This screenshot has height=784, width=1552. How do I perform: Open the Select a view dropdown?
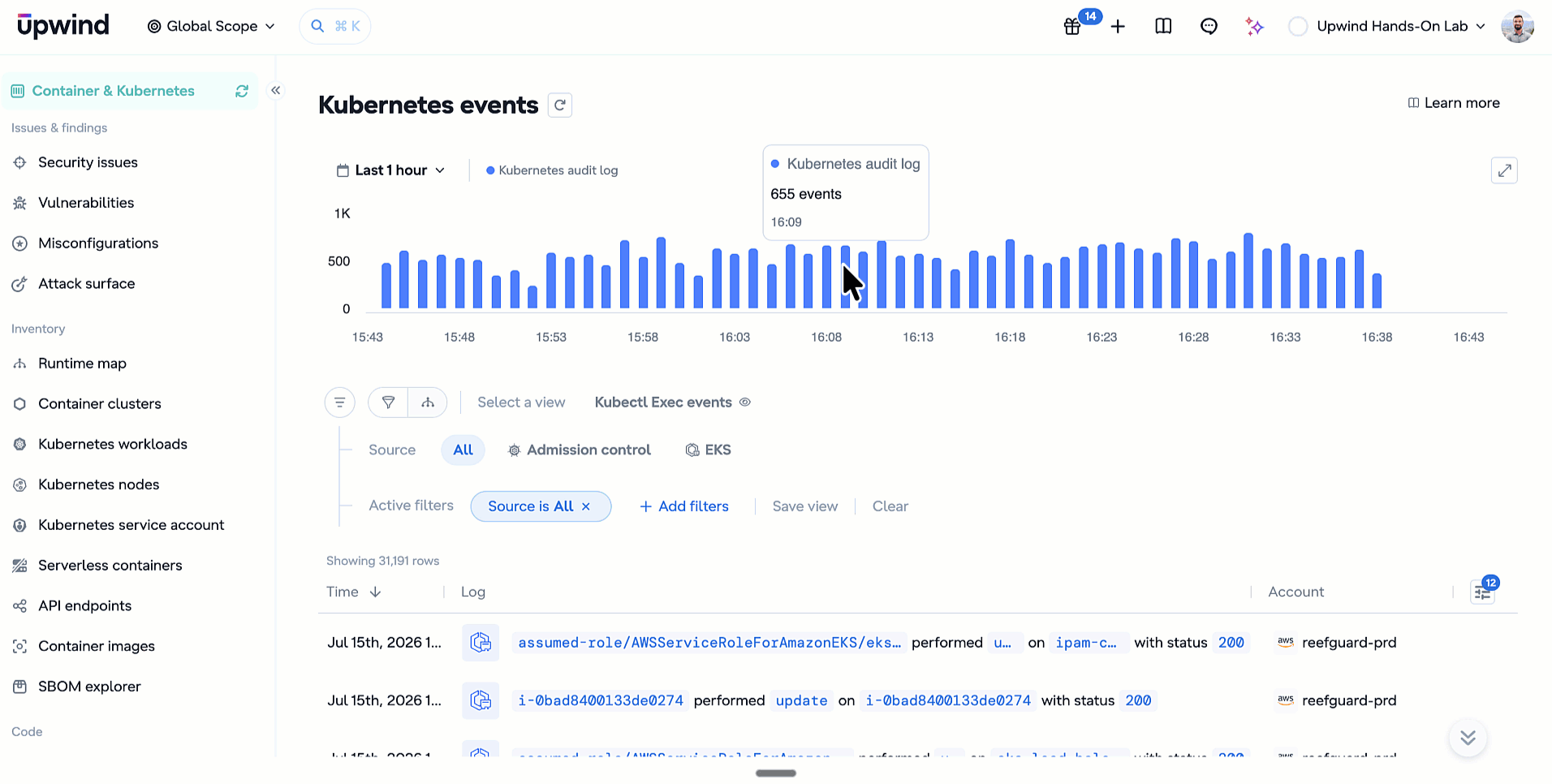click(x=521, y=403)
